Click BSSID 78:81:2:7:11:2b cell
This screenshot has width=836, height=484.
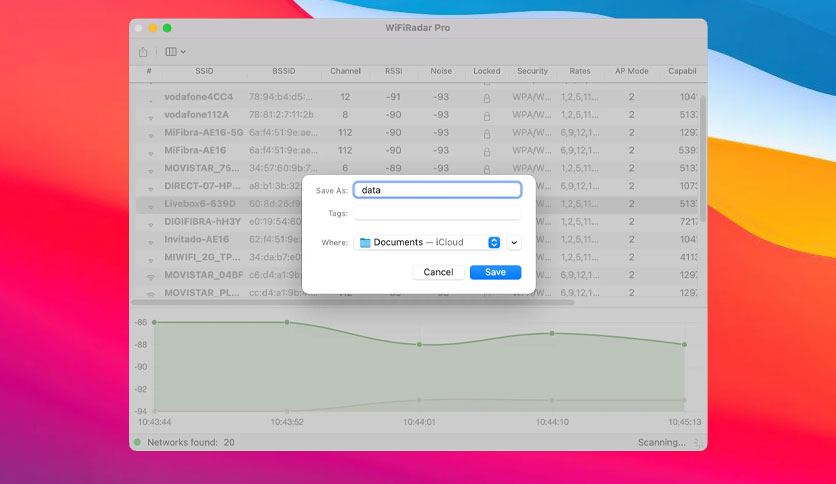click(281, 115)
